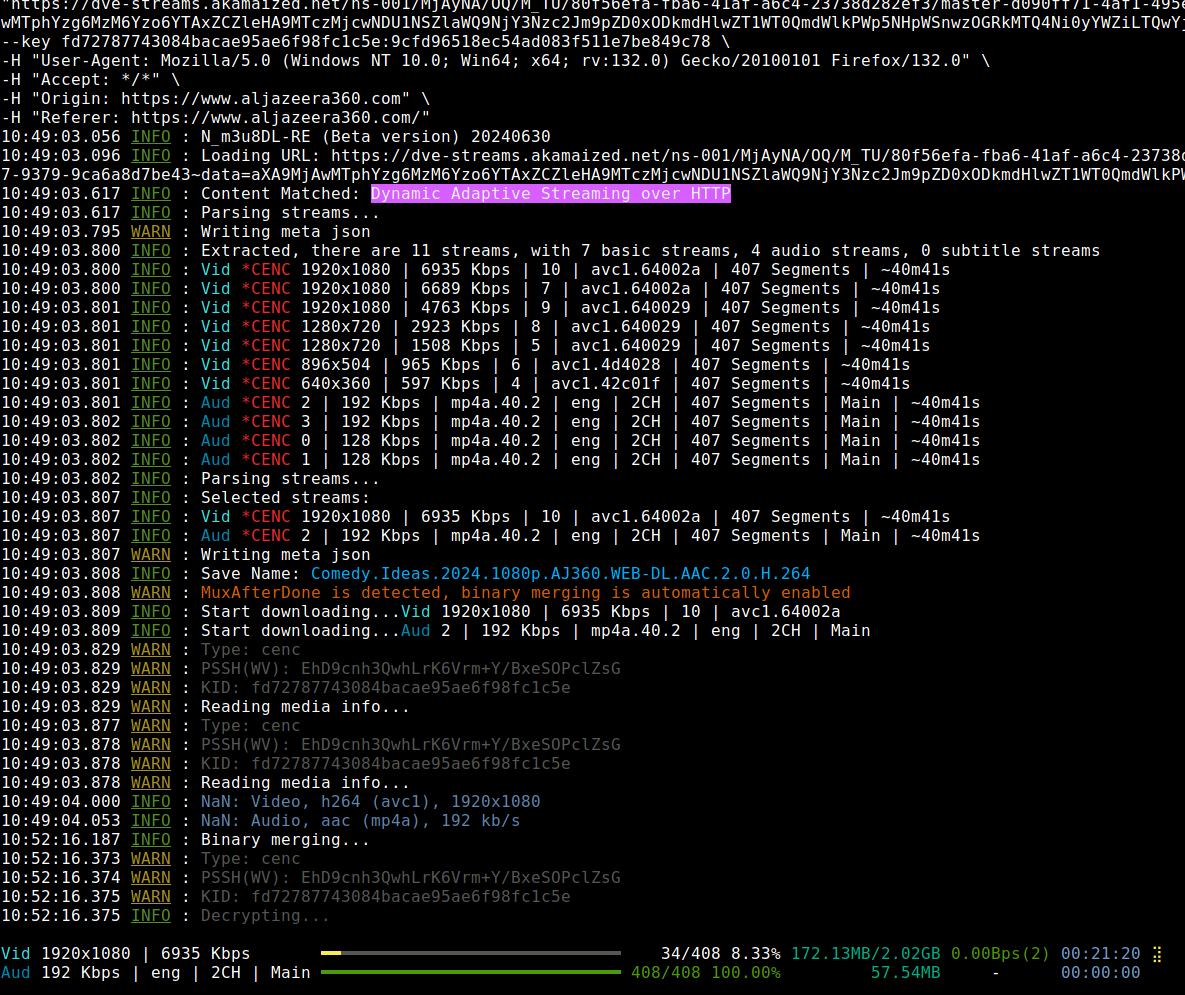Click the 'Start downloading...Aud 2' line
This screenshot has height=995, width=1185.
tap(536, 630)
